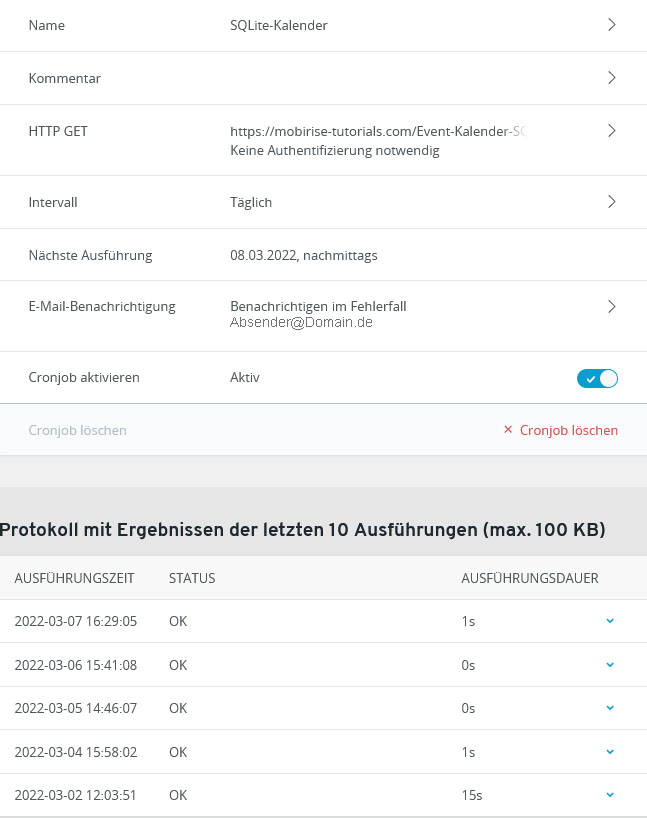Sort by AUSFÜHRUNGSZEIT column header
This screenshot has width=647, height=818.
point(74,578)
